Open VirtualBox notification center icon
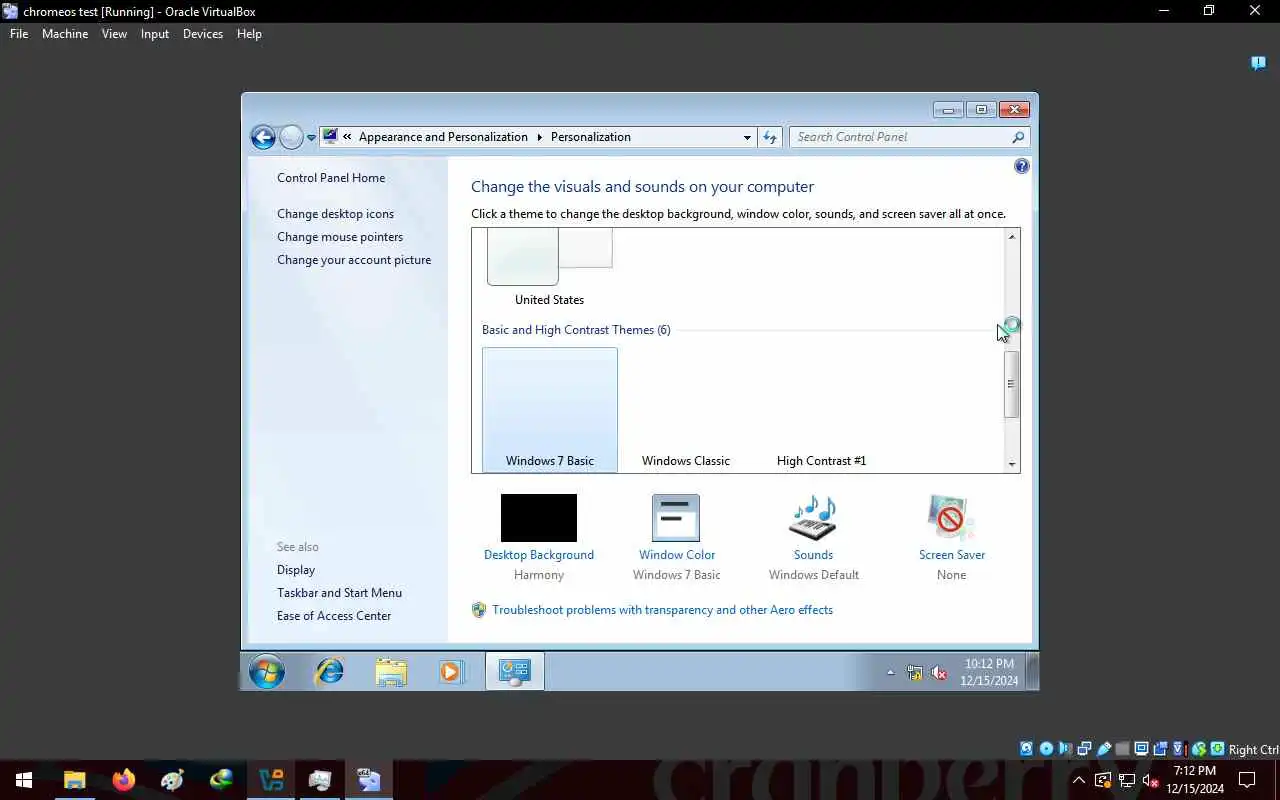The height and width of the screenshot is (800, 1280). [x=1258, y=63]
